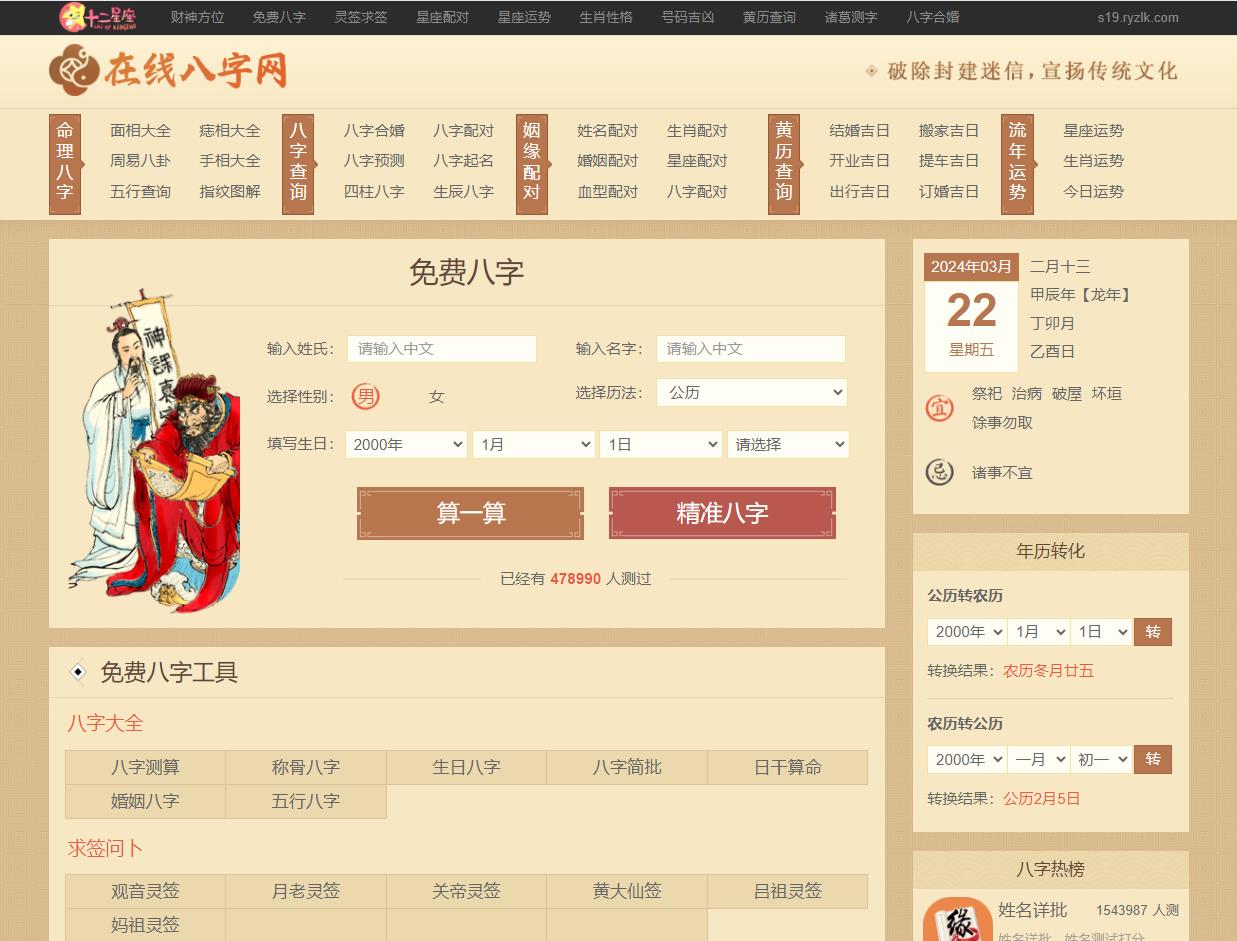Viewport: 1237px width, 941px height.
Task: Click the 观音灵签 link
Action: pos(145,891)
